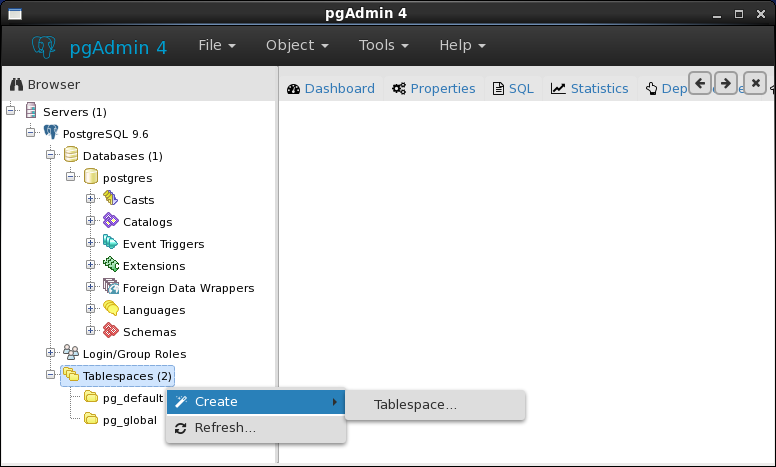
Task: Select the pg_global tablespace label
Action: point(130,420)
